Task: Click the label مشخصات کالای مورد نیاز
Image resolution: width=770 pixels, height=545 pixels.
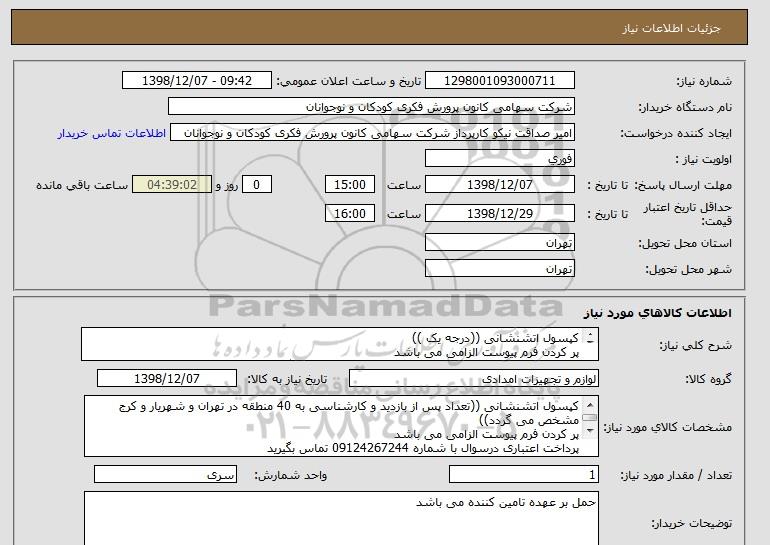Action: (667, 427)
